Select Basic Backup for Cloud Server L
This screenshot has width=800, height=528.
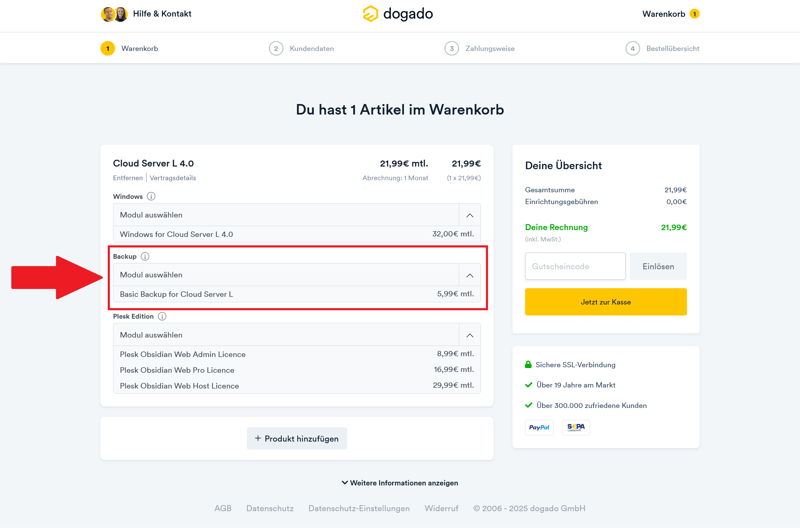tap(296, 295)
